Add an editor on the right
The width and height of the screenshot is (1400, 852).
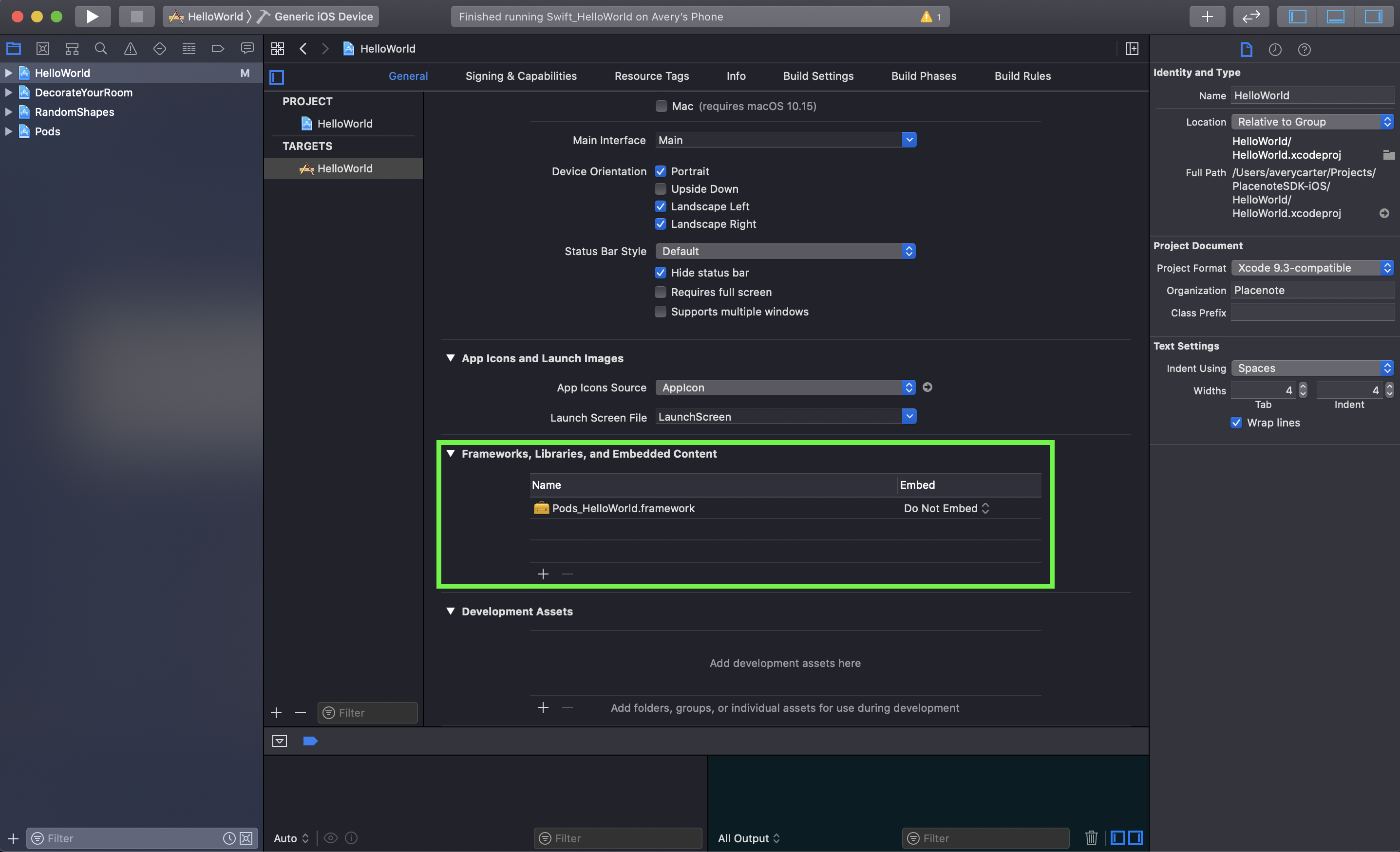[x=1132, y=49]
